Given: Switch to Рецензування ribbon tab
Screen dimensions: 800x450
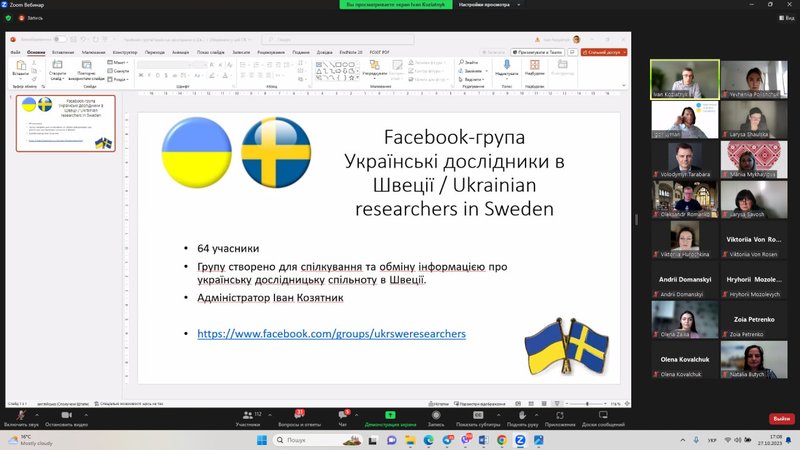Looking at the screenshot, I should (x=271, y=52).
